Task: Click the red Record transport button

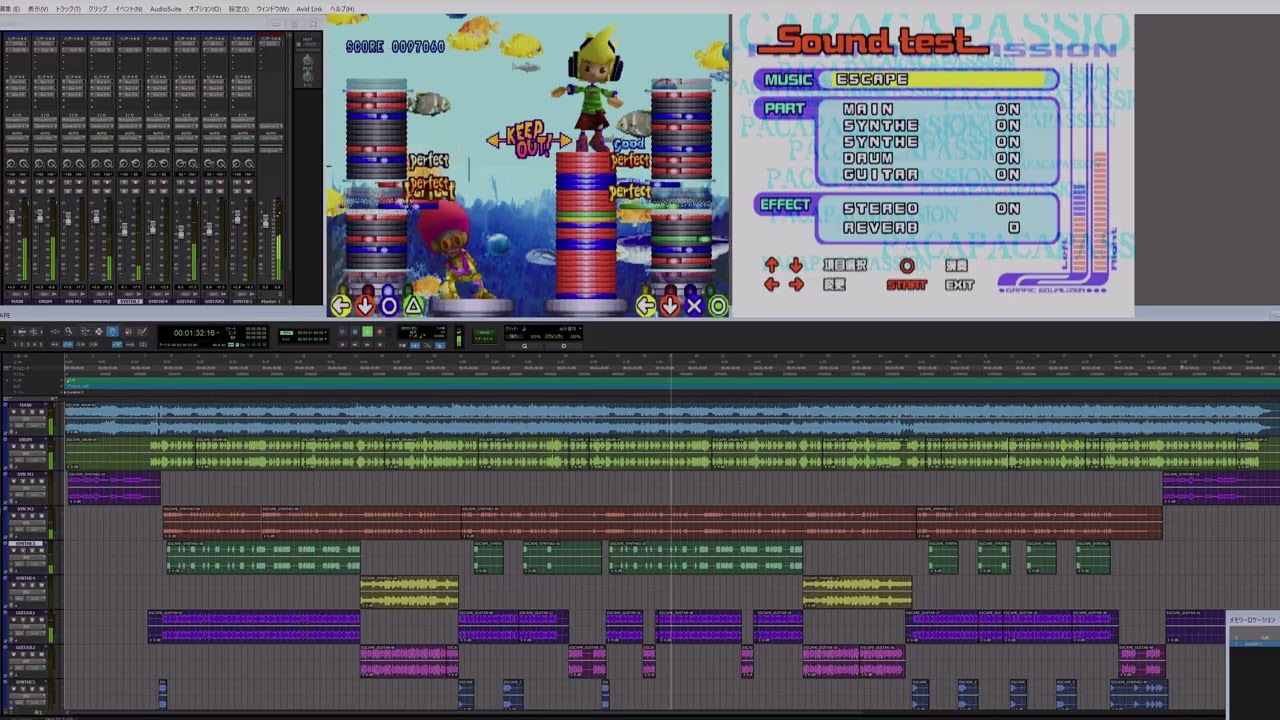Action: point(379,331)
